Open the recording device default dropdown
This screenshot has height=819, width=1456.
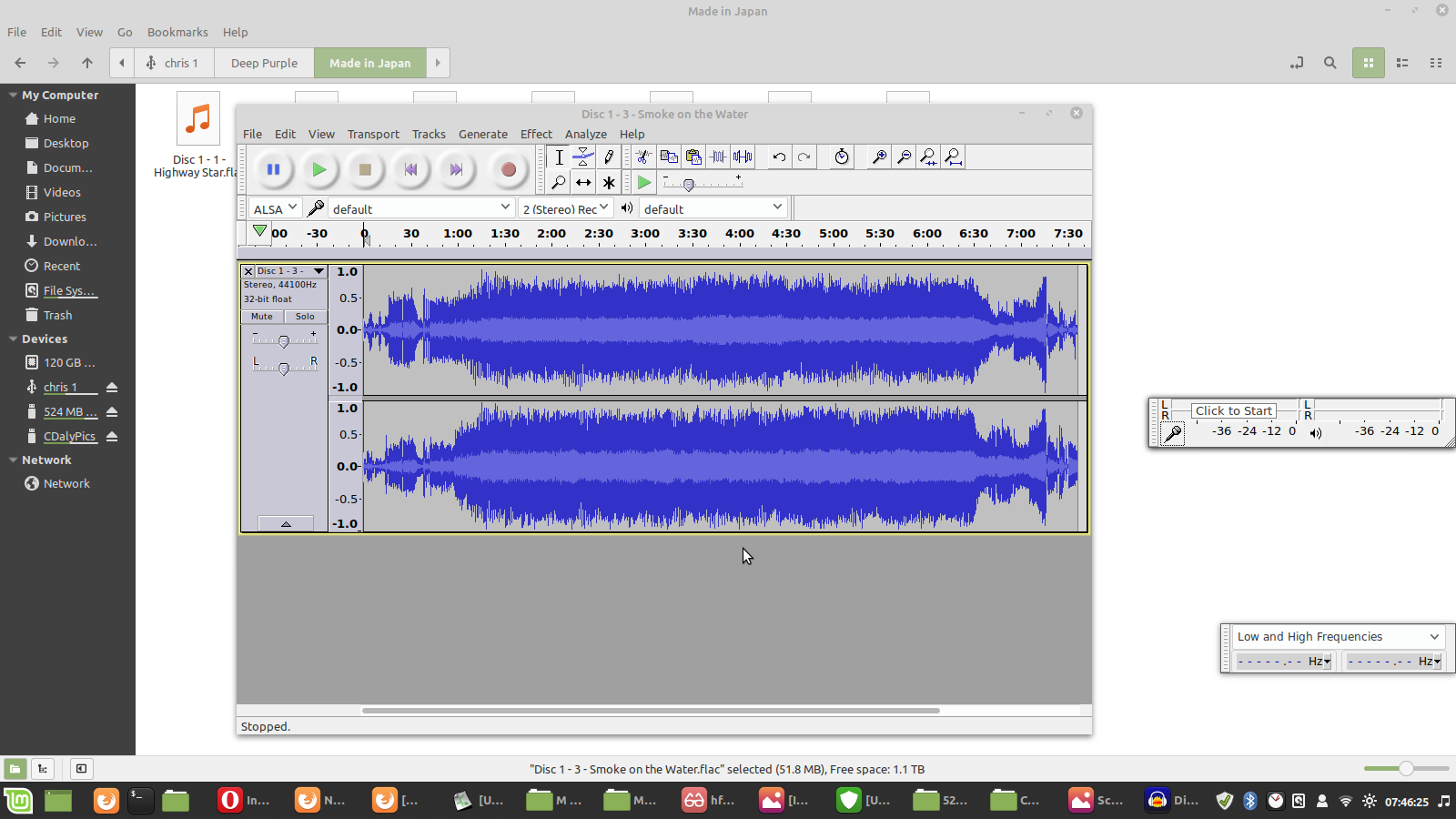[x=421, y=208]
